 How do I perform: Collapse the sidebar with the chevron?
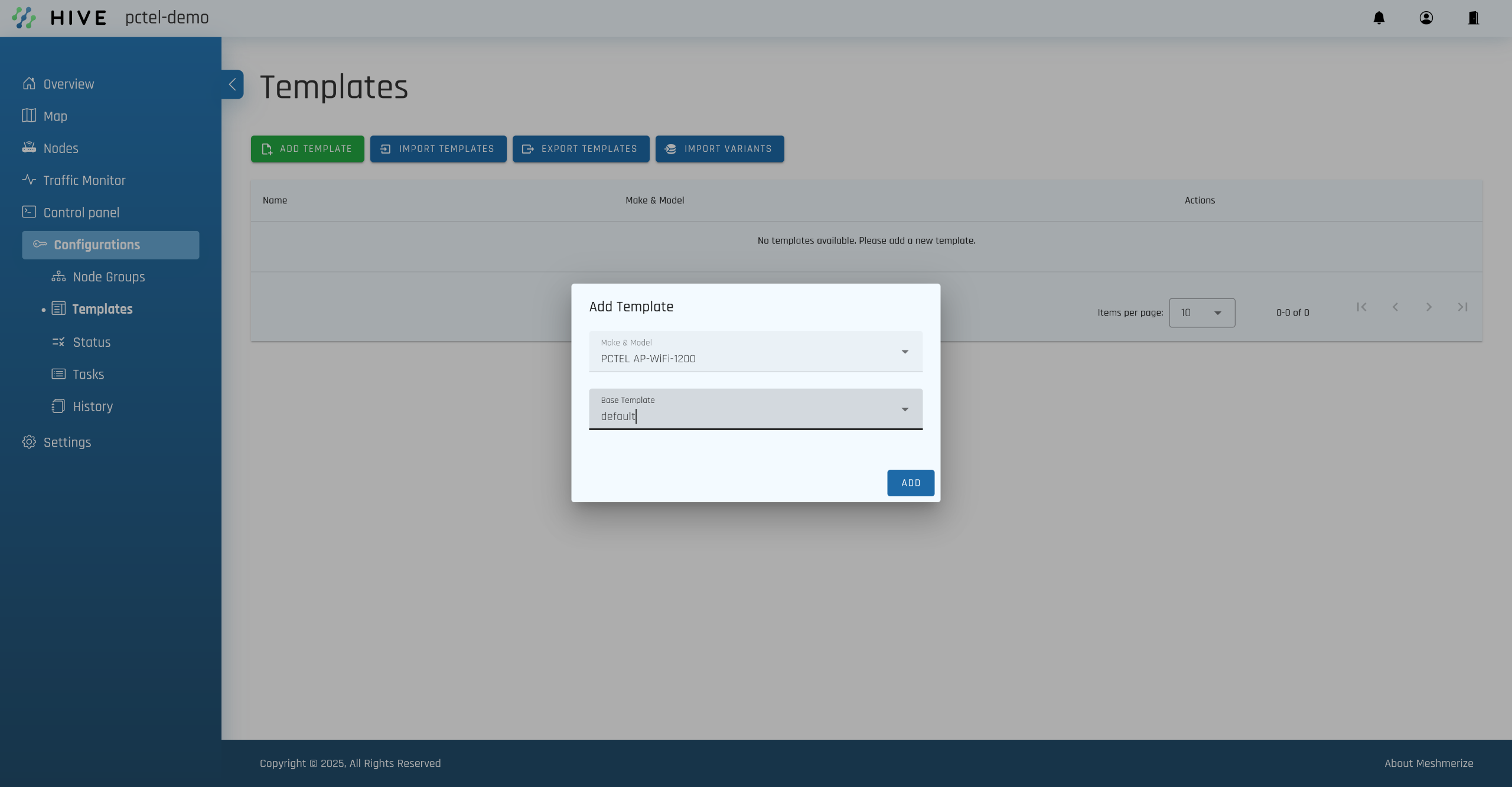click(232, 84)
